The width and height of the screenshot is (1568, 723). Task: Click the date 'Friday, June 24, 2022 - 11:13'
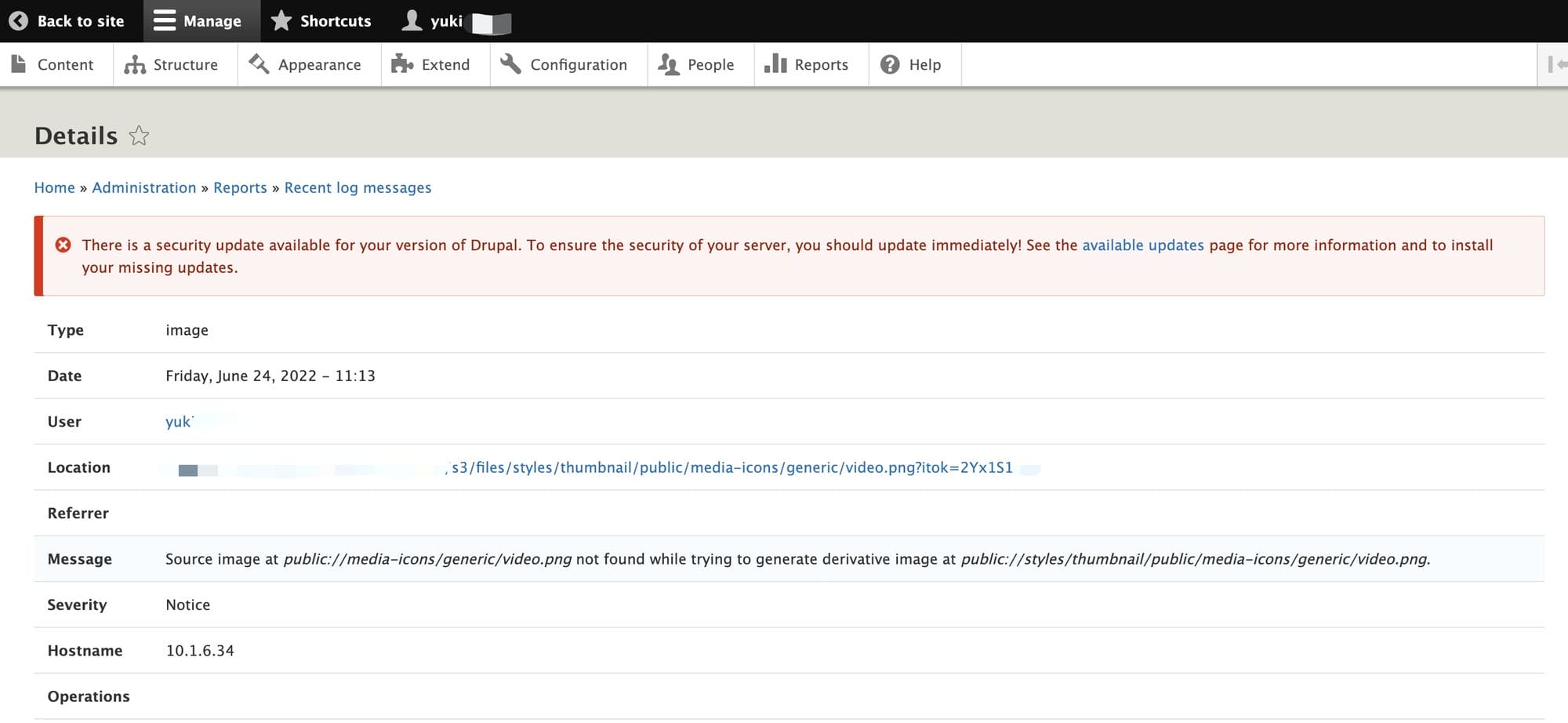[270, 376]
